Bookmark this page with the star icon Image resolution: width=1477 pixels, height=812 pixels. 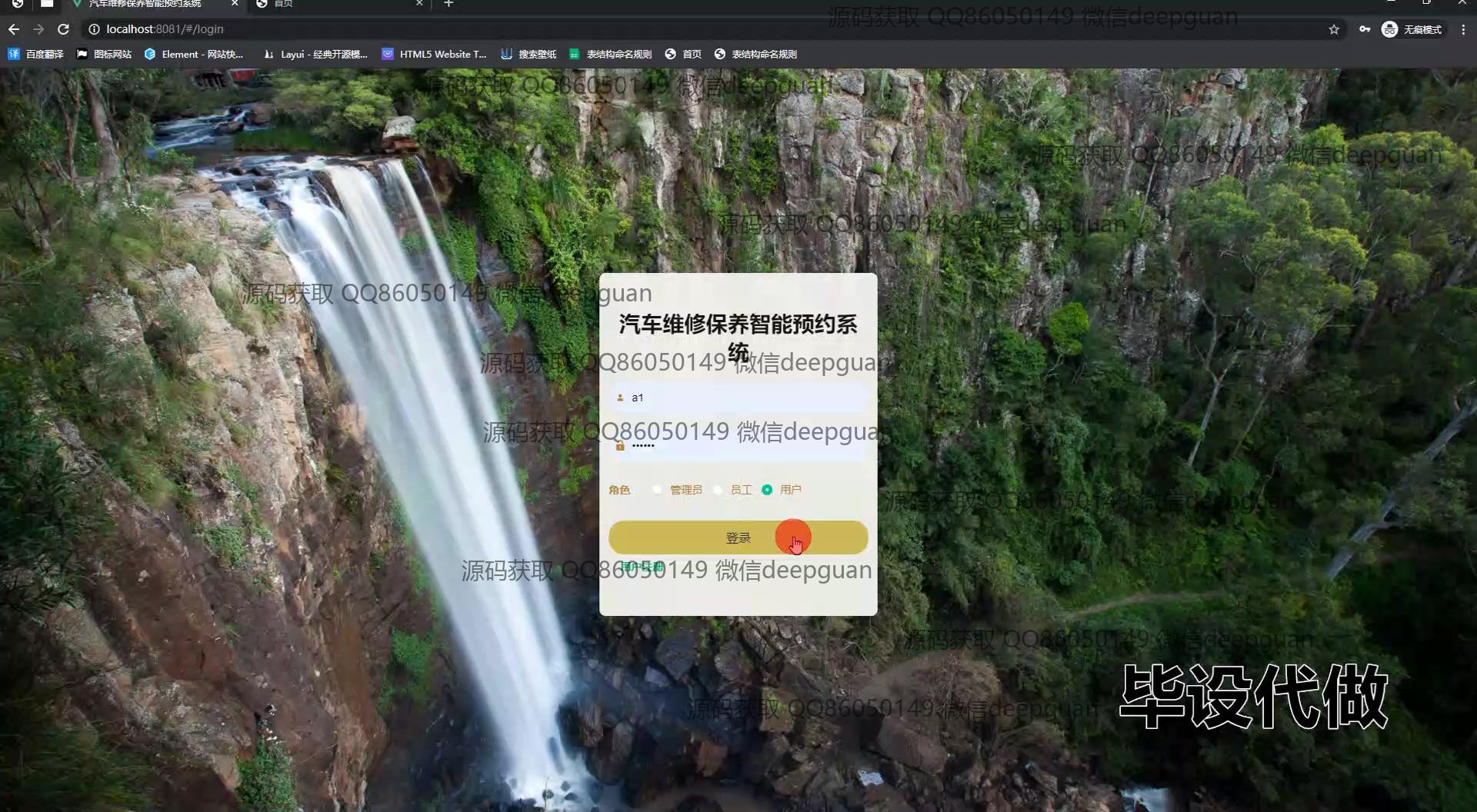1334,29
